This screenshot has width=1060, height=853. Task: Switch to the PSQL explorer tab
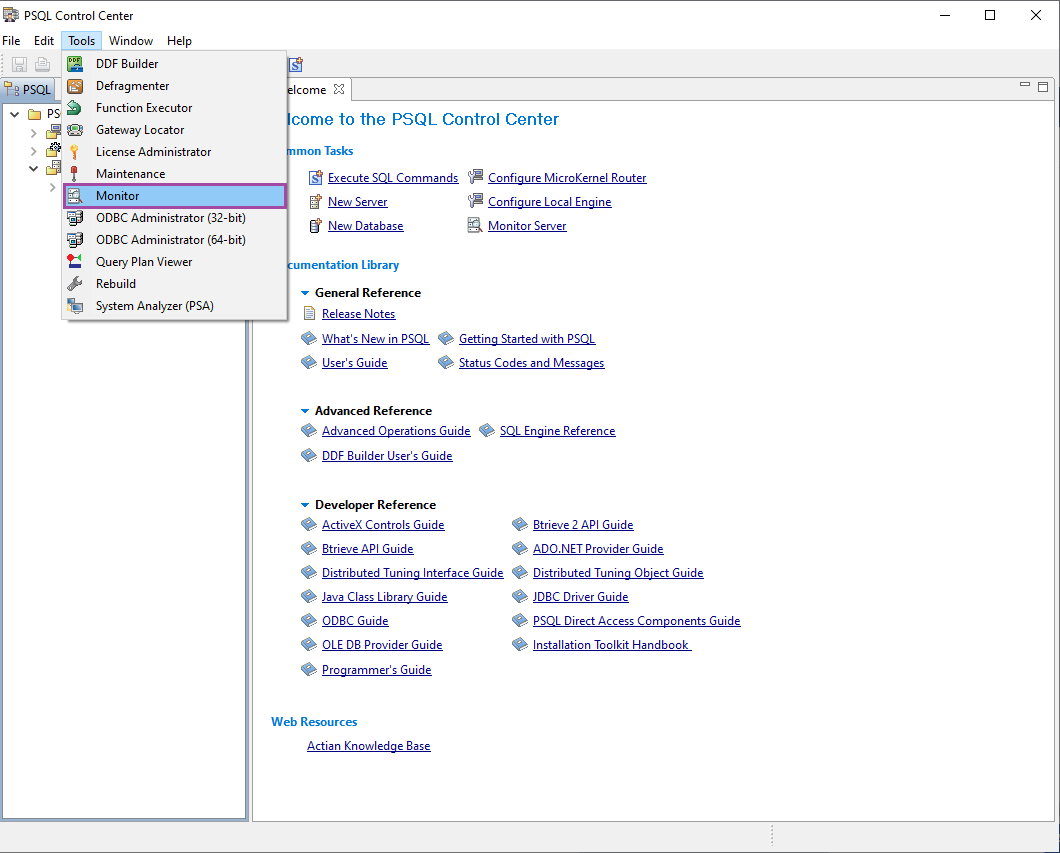[x=30, y=89]
